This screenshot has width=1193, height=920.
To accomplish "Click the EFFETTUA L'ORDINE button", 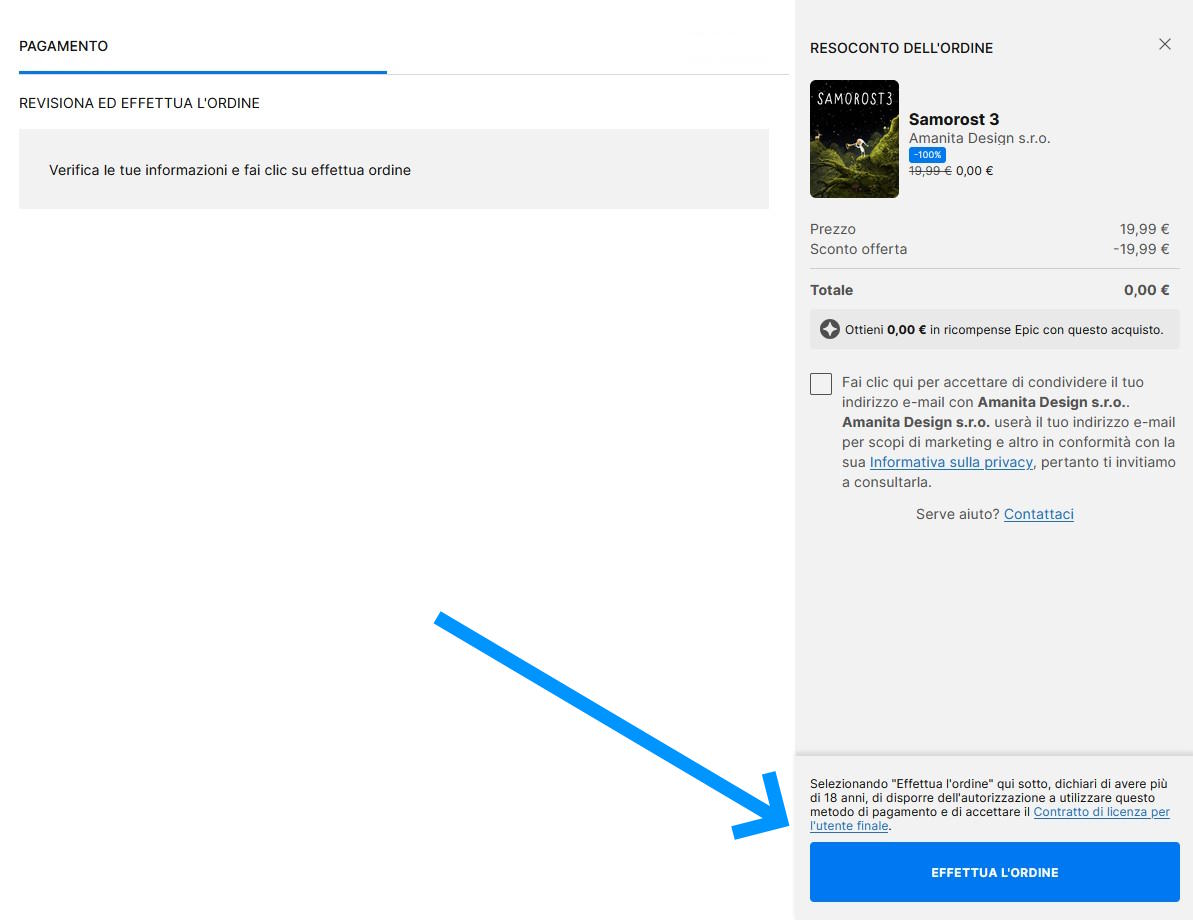I will pos(994,872).
